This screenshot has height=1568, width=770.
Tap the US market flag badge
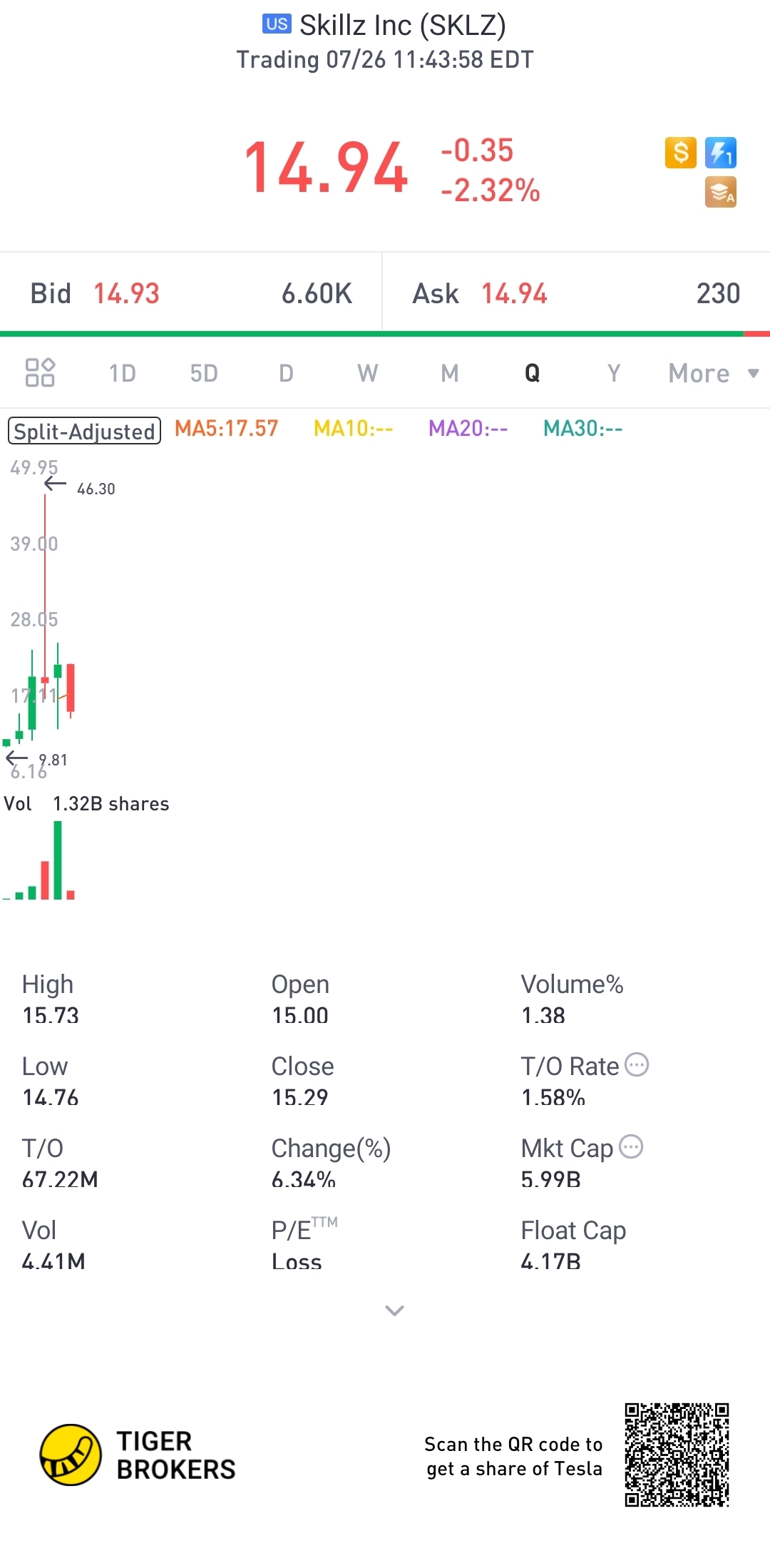pos(277,24)
